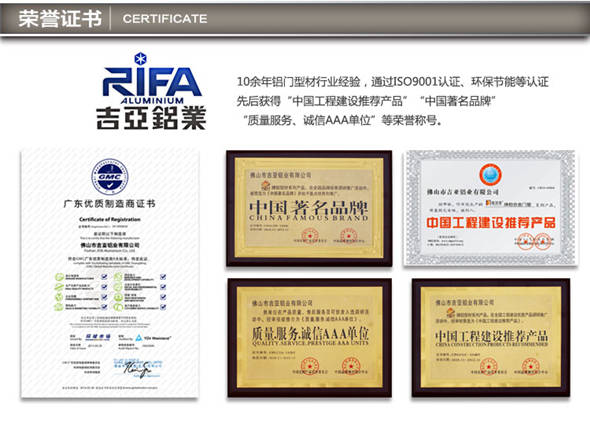Click the orange-blue circular emblem on silver certificate
590x421 pixels.
click(x=490, y=175)
